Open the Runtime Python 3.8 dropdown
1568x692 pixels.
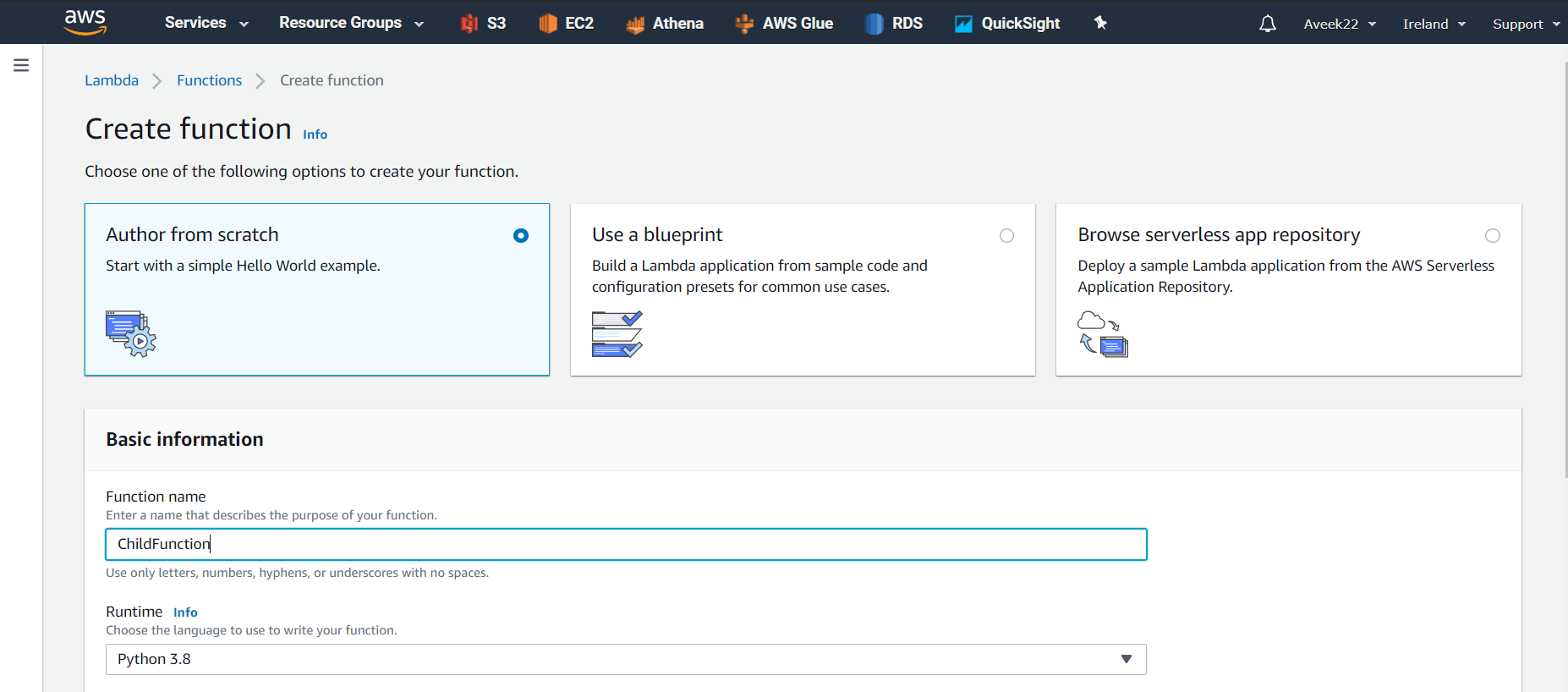click(x=626, y=659)
